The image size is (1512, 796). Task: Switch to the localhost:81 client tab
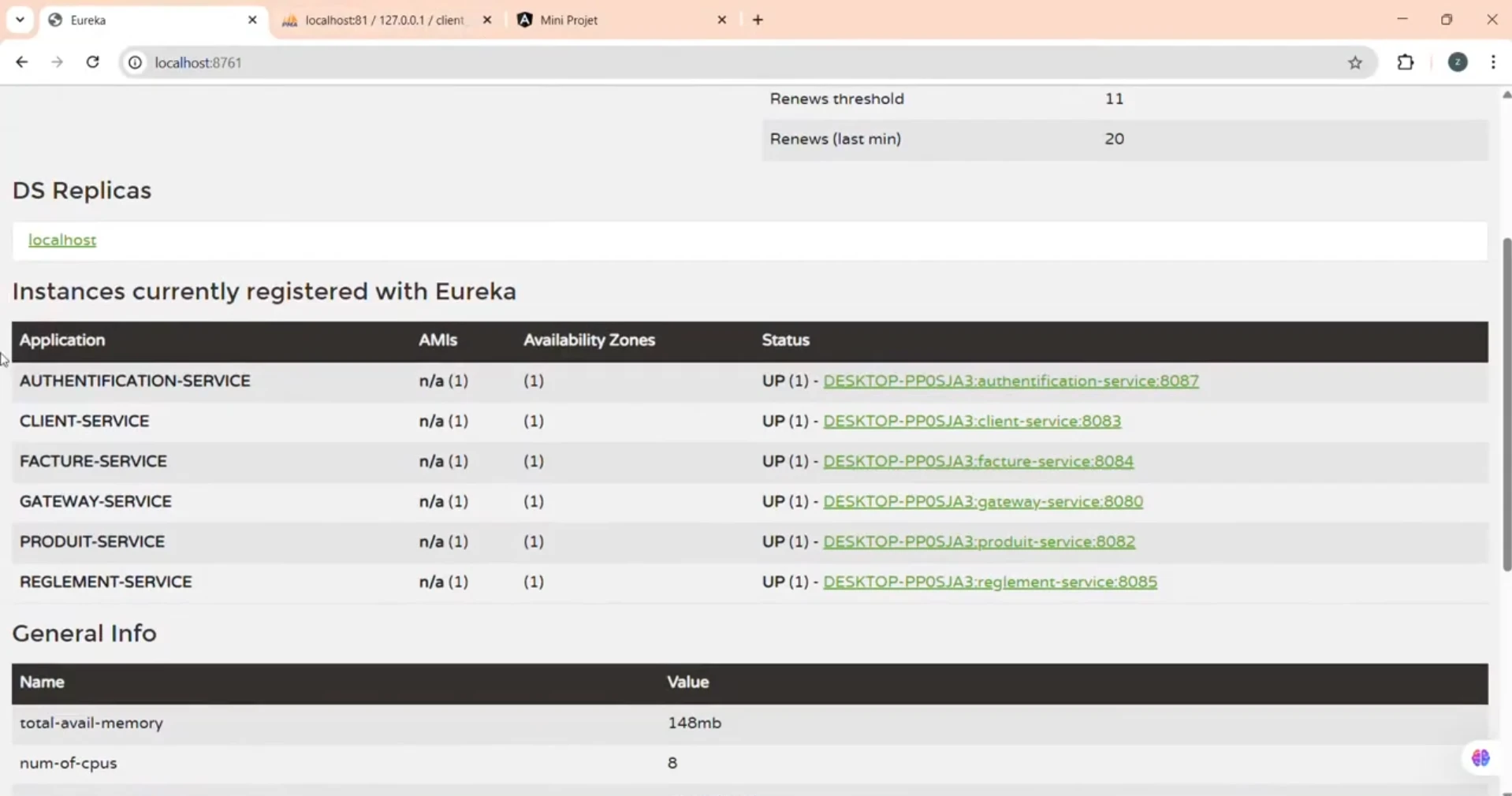coord(378,20)
